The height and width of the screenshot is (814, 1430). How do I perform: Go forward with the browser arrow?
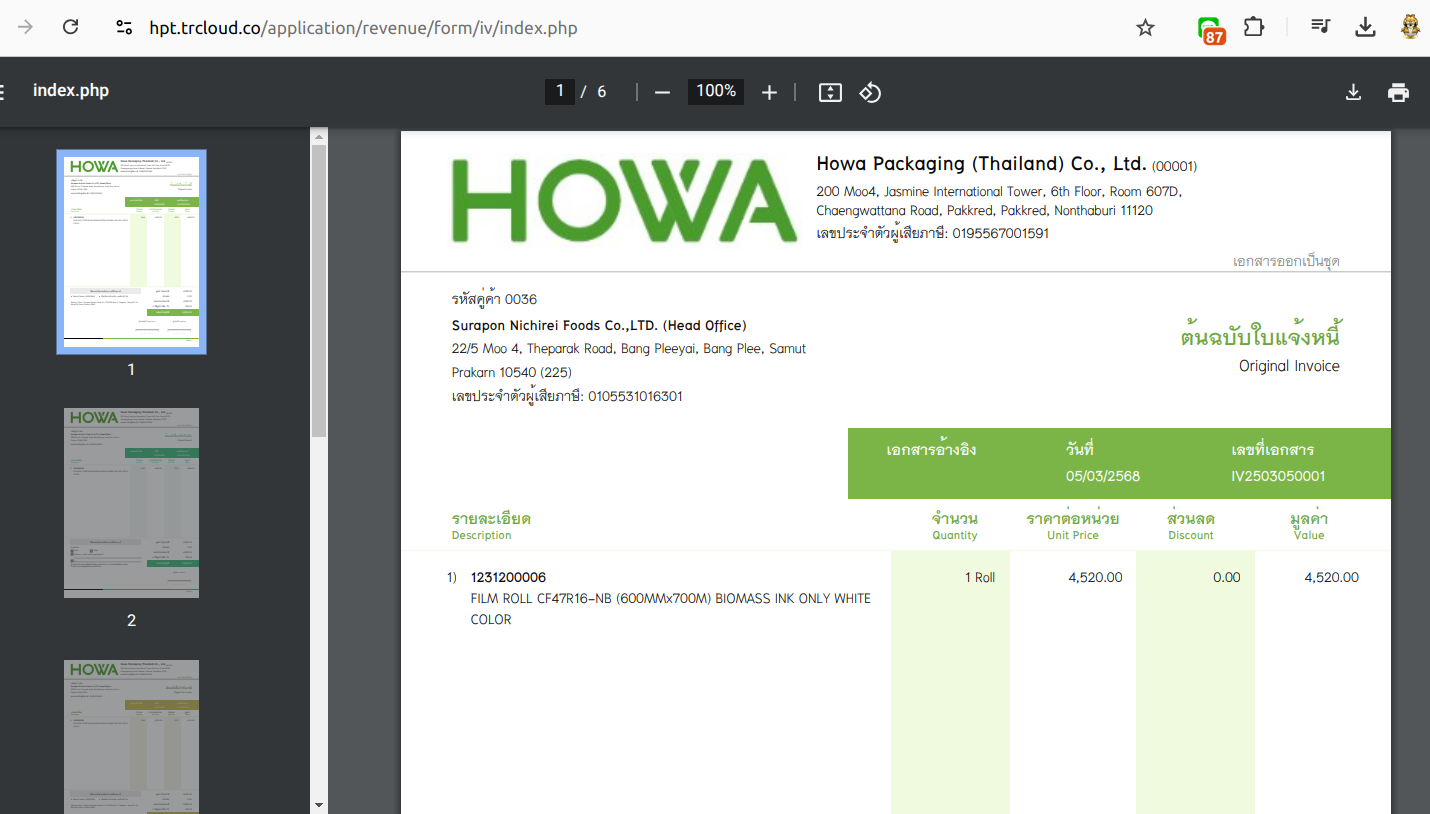coord(26,27)
